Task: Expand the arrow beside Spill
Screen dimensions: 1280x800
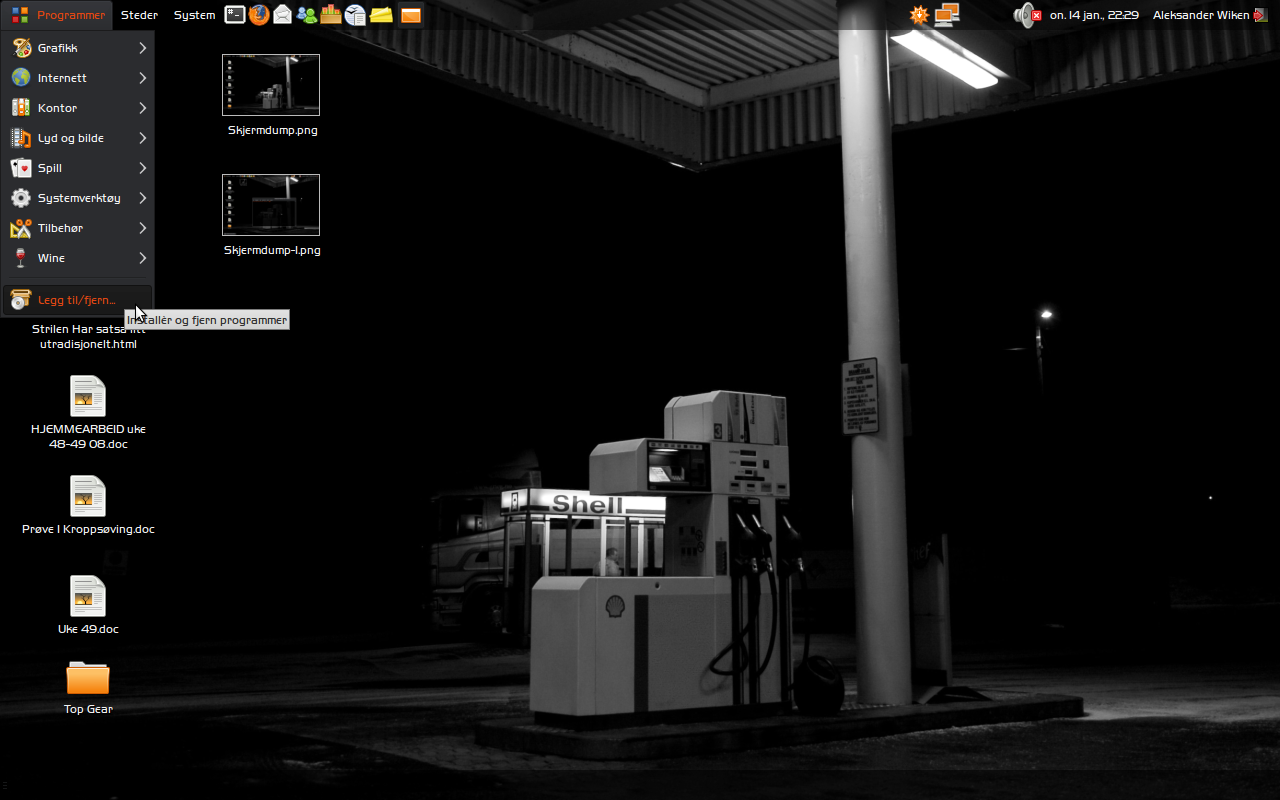Action: pyautogui.click(x=143, y=168)
